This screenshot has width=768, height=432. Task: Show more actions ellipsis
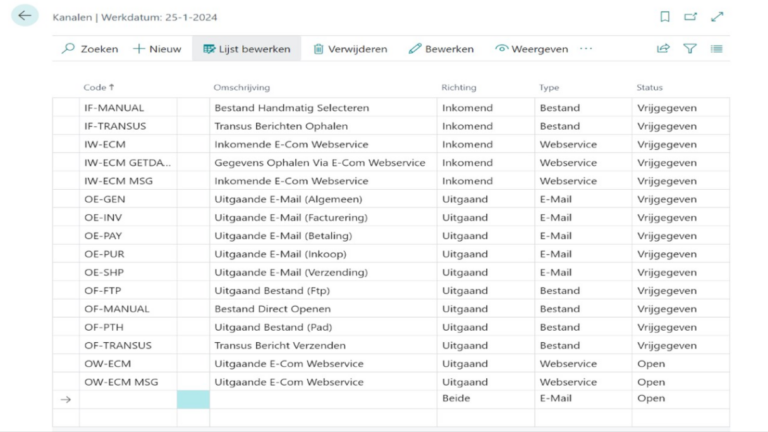(x=586, y=48)
